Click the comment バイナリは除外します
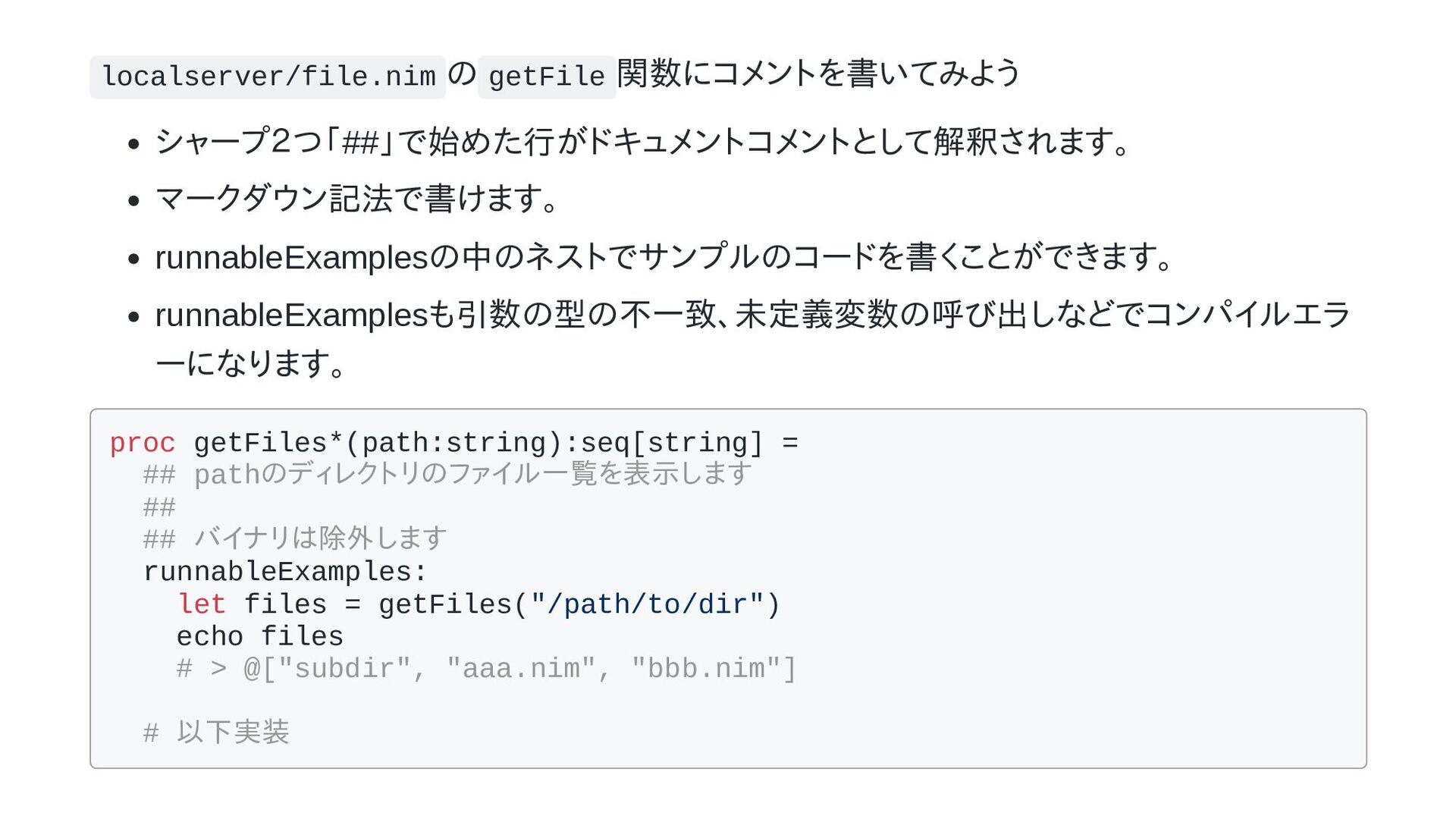The image size is (1456, 819). coord(321,539)
